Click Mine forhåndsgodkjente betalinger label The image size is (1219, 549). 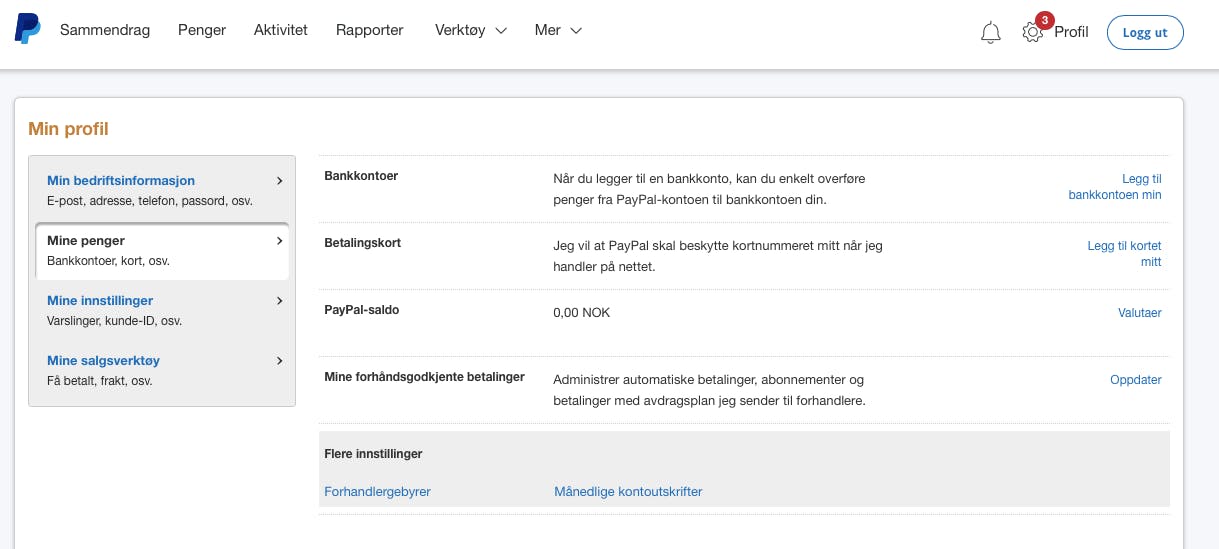[425, 377]
